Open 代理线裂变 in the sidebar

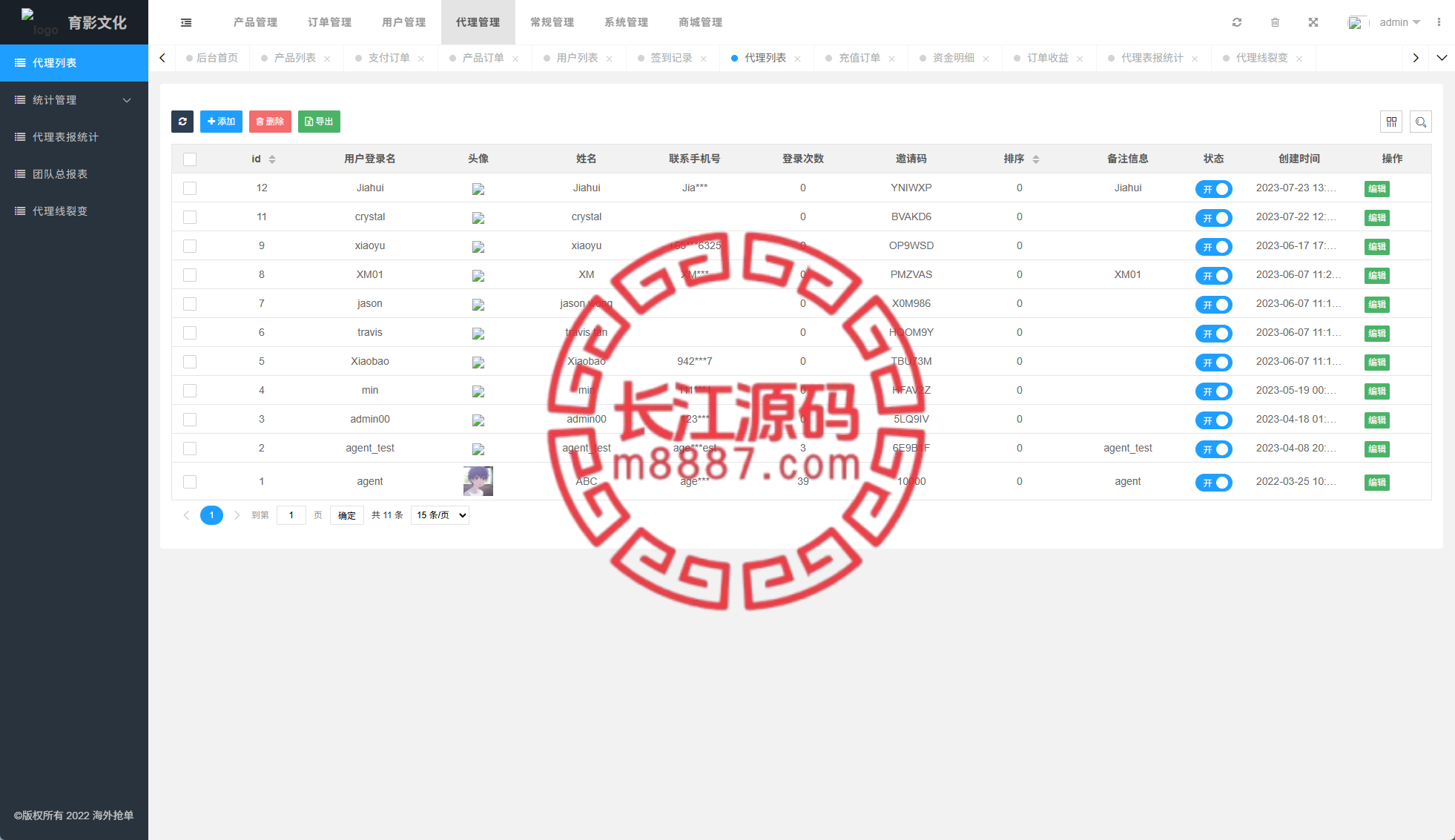[74, 211]
